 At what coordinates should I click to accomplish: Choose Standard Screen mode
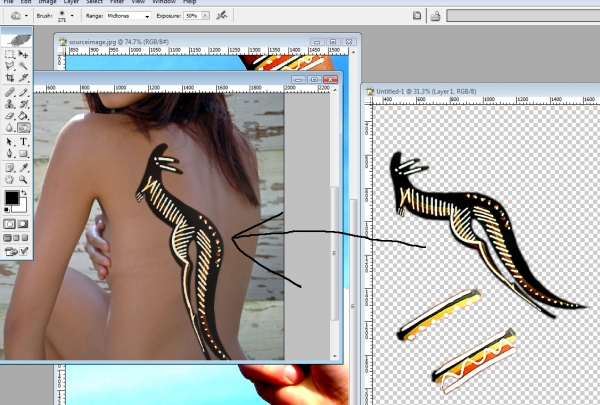(7, 238)
